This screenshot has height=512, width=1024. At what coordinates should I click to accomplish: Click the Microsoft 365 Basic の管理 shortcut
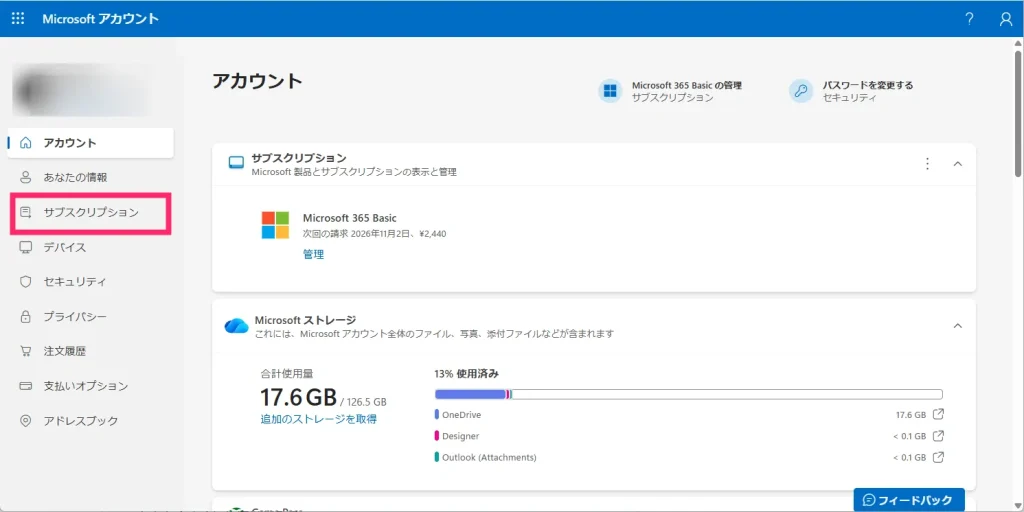(671, 91)
